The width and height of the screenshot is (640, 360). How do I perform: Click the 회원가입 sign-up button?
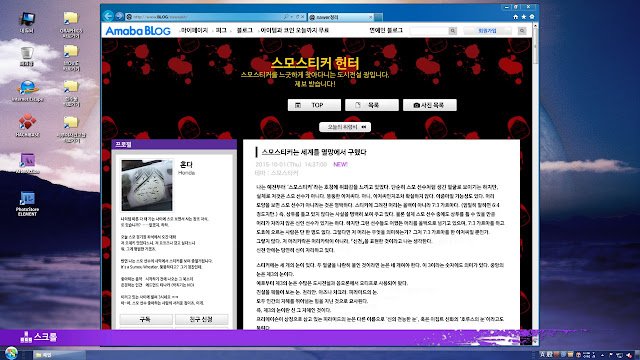487,31
